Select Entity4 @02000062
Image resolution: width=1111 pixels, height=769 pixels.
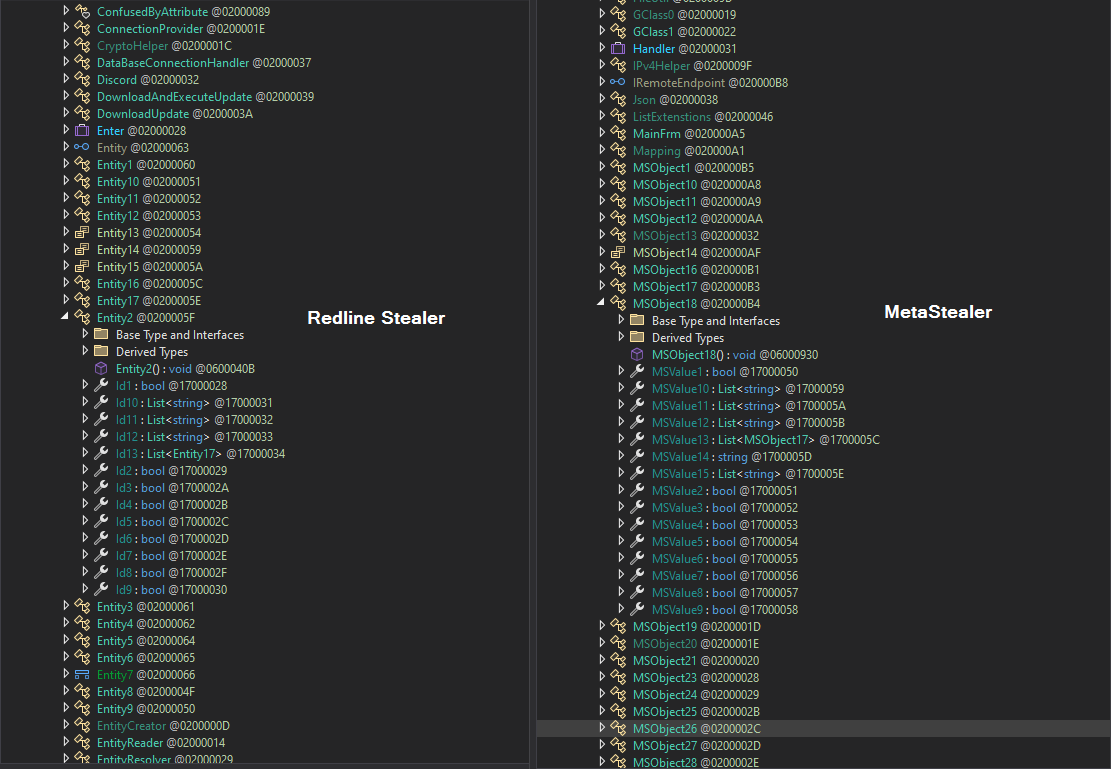145,624
